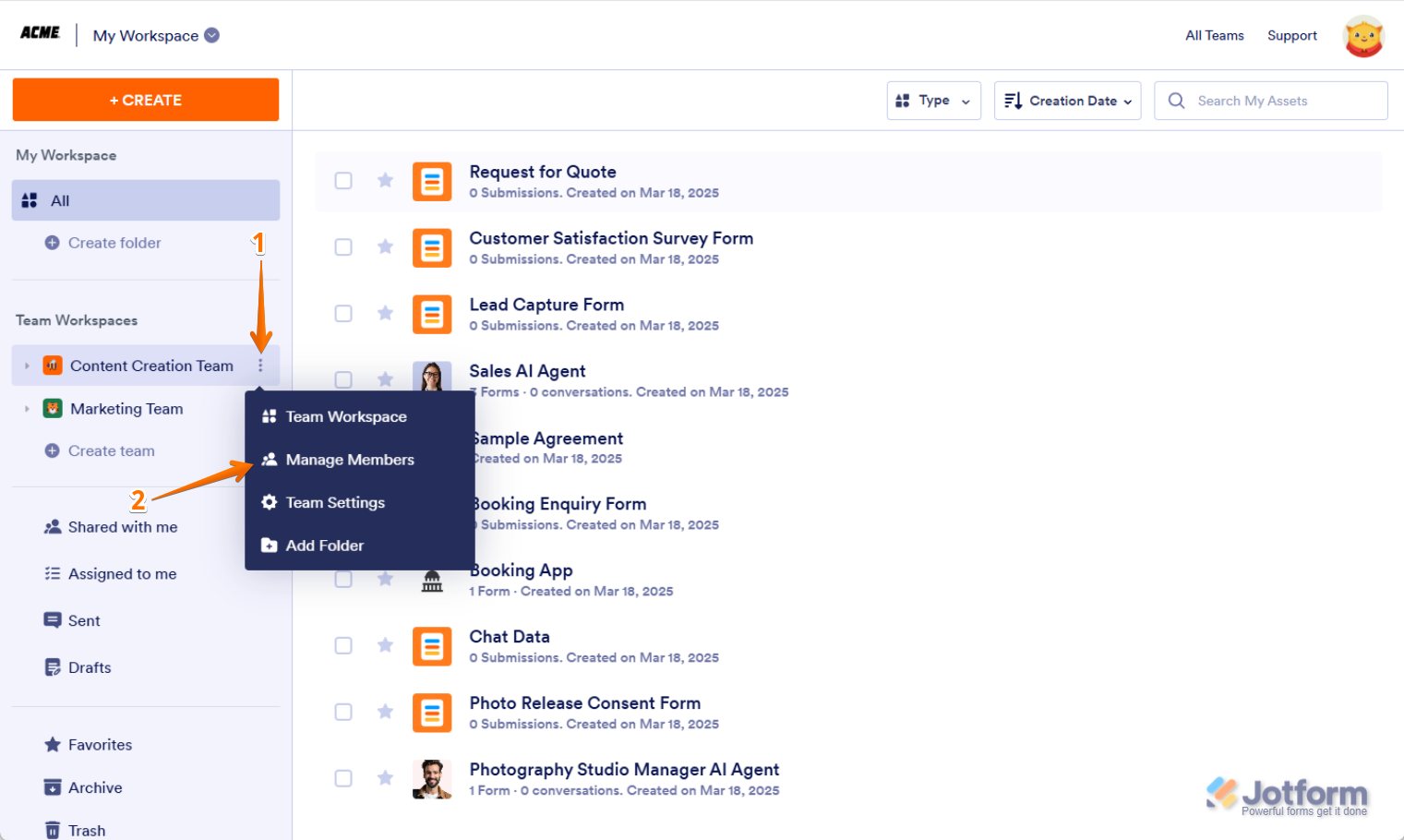Screen dimensions: 1404x840
Task: Check the Request for Quote checkbox
Action: [x=343, y=181]
